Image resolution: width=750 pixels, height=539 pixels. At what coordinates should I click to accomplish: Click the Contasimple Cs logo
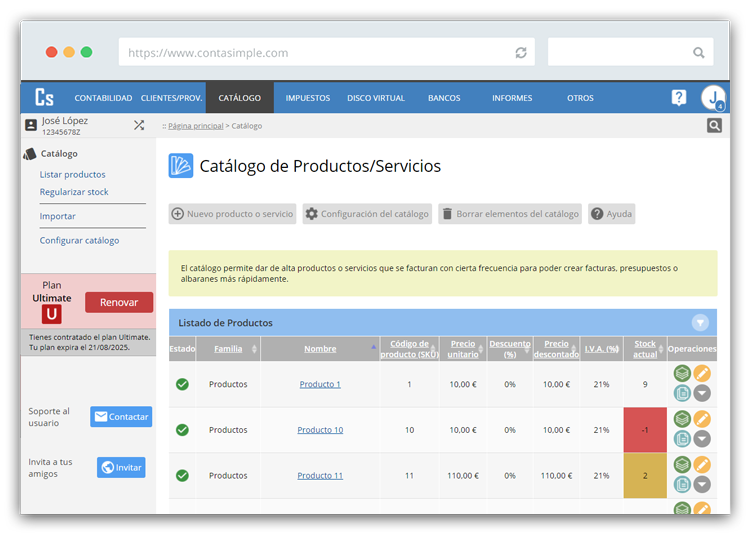click(44, 98)
